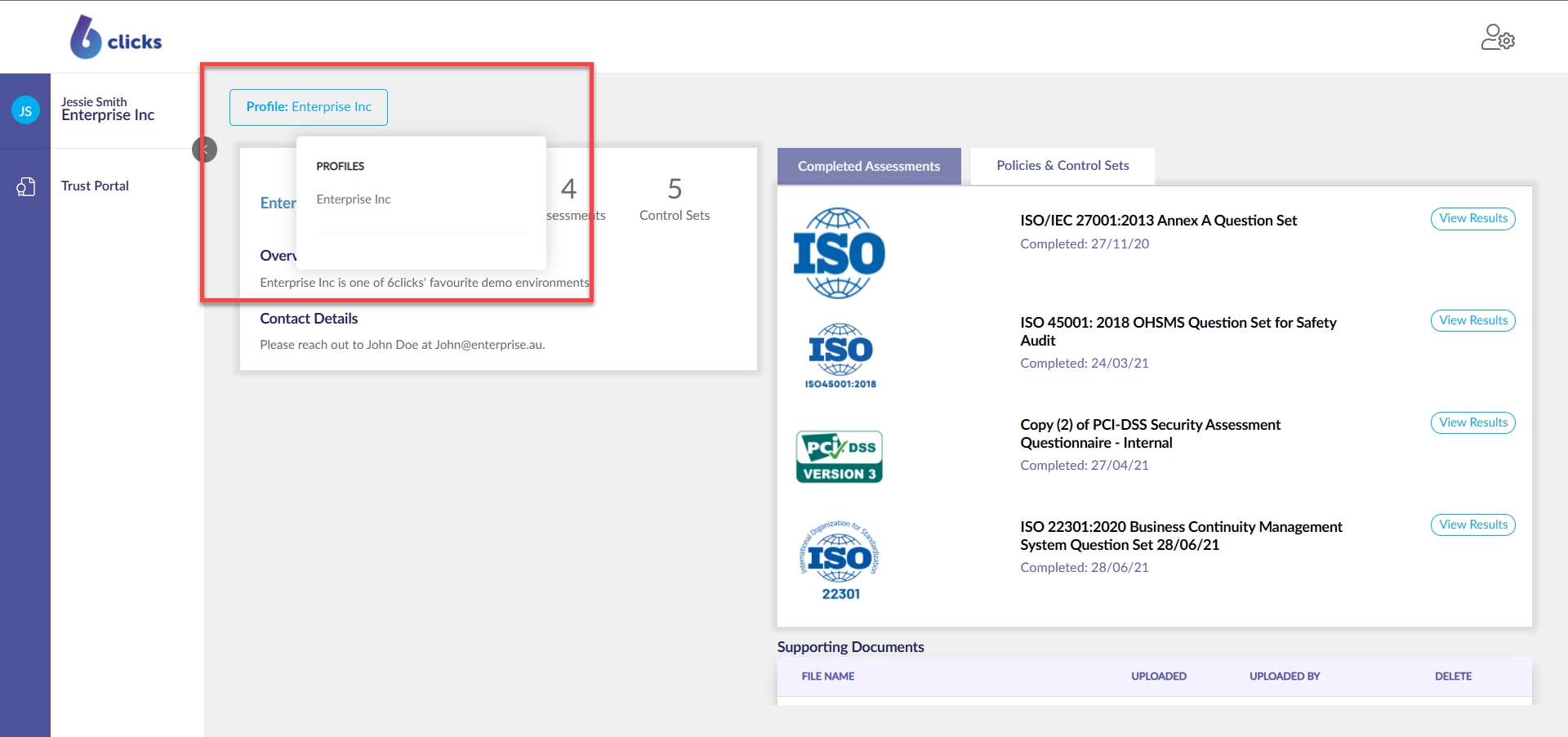Screen dimensions: 1568x737
Task: Click the ISO/IEC 27001:2013 Annex A title
Action: pos(1158,221)
